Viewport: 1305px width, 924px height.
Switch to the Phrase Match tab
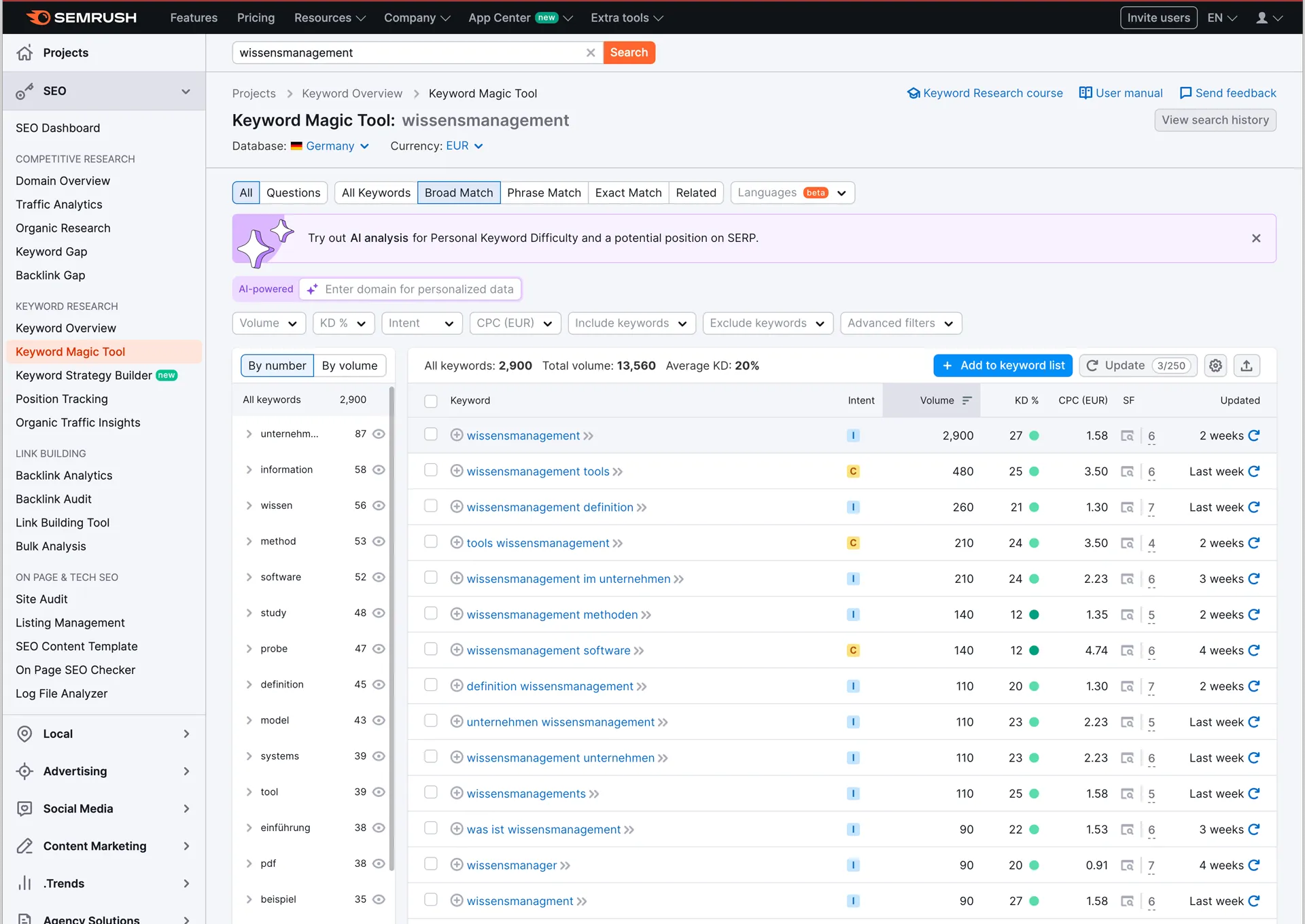(544, 193)
